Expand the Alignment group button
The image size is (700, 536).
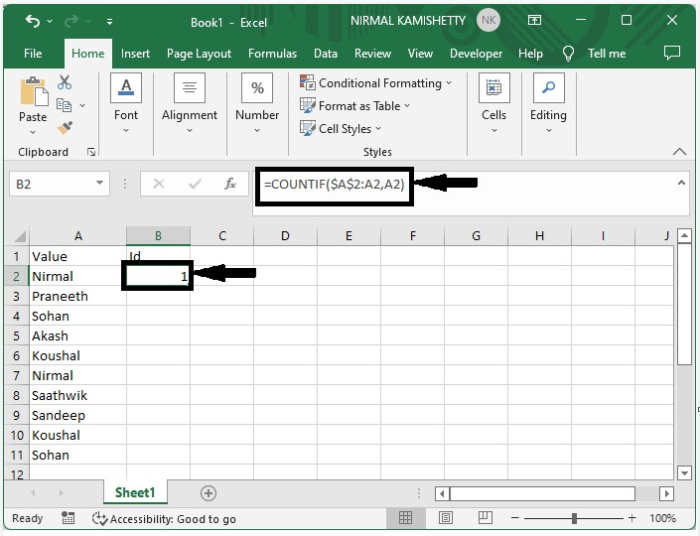click(189, 104)
